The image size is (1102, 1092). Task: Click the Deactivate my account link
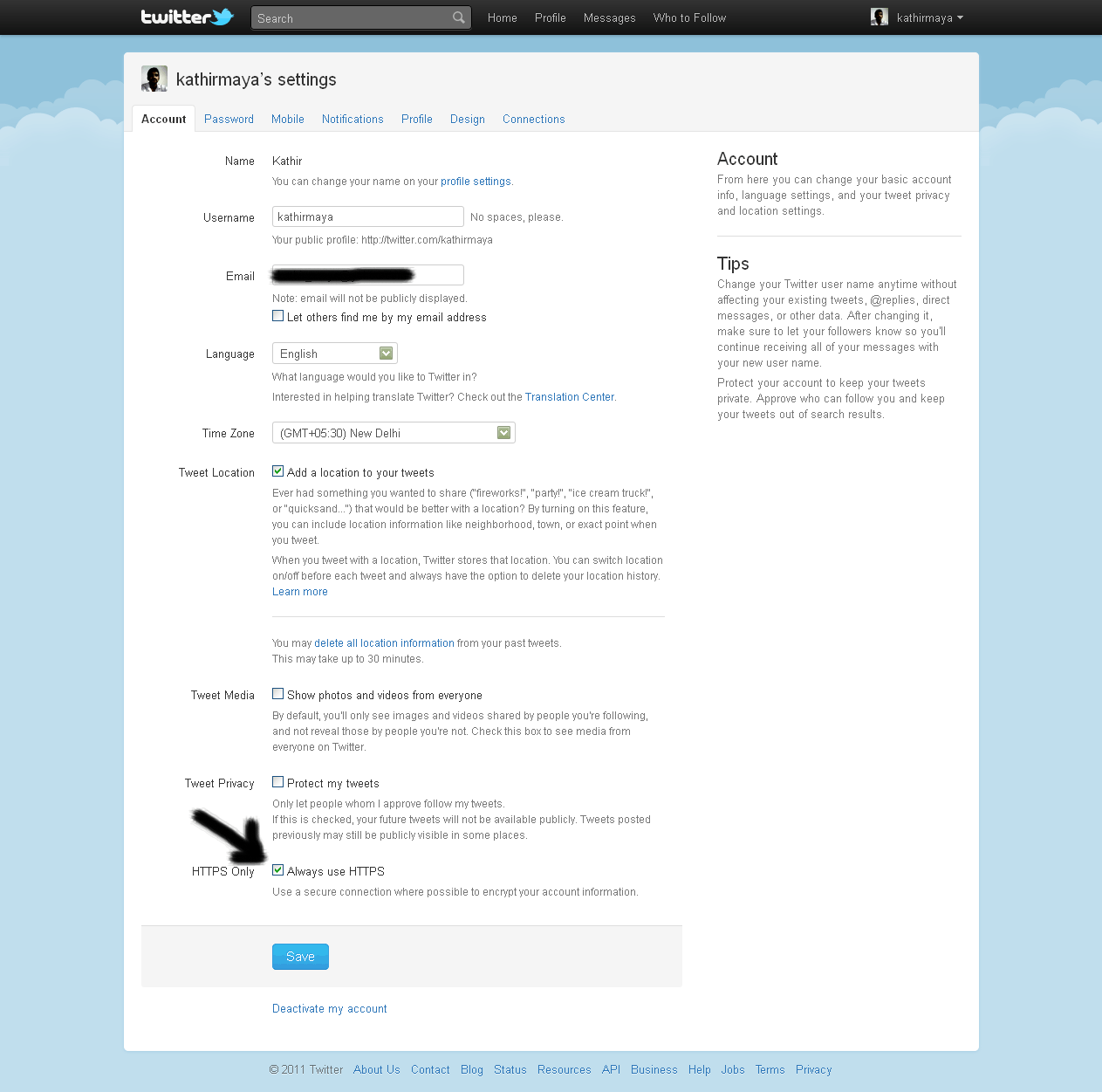click(329, 1008)
